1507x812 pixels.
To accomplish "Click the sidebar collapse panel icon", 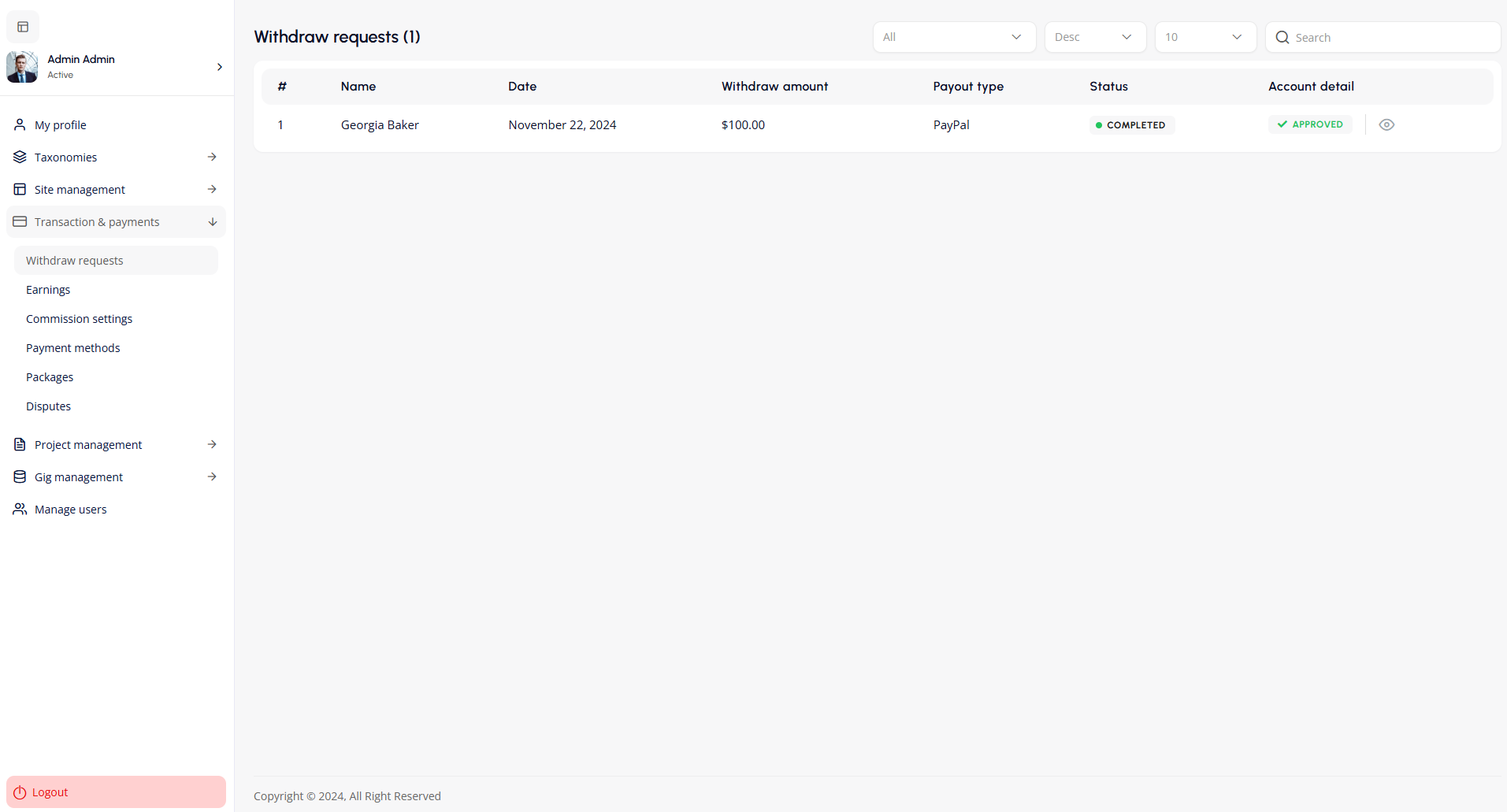I will click(x=23, y=27).
